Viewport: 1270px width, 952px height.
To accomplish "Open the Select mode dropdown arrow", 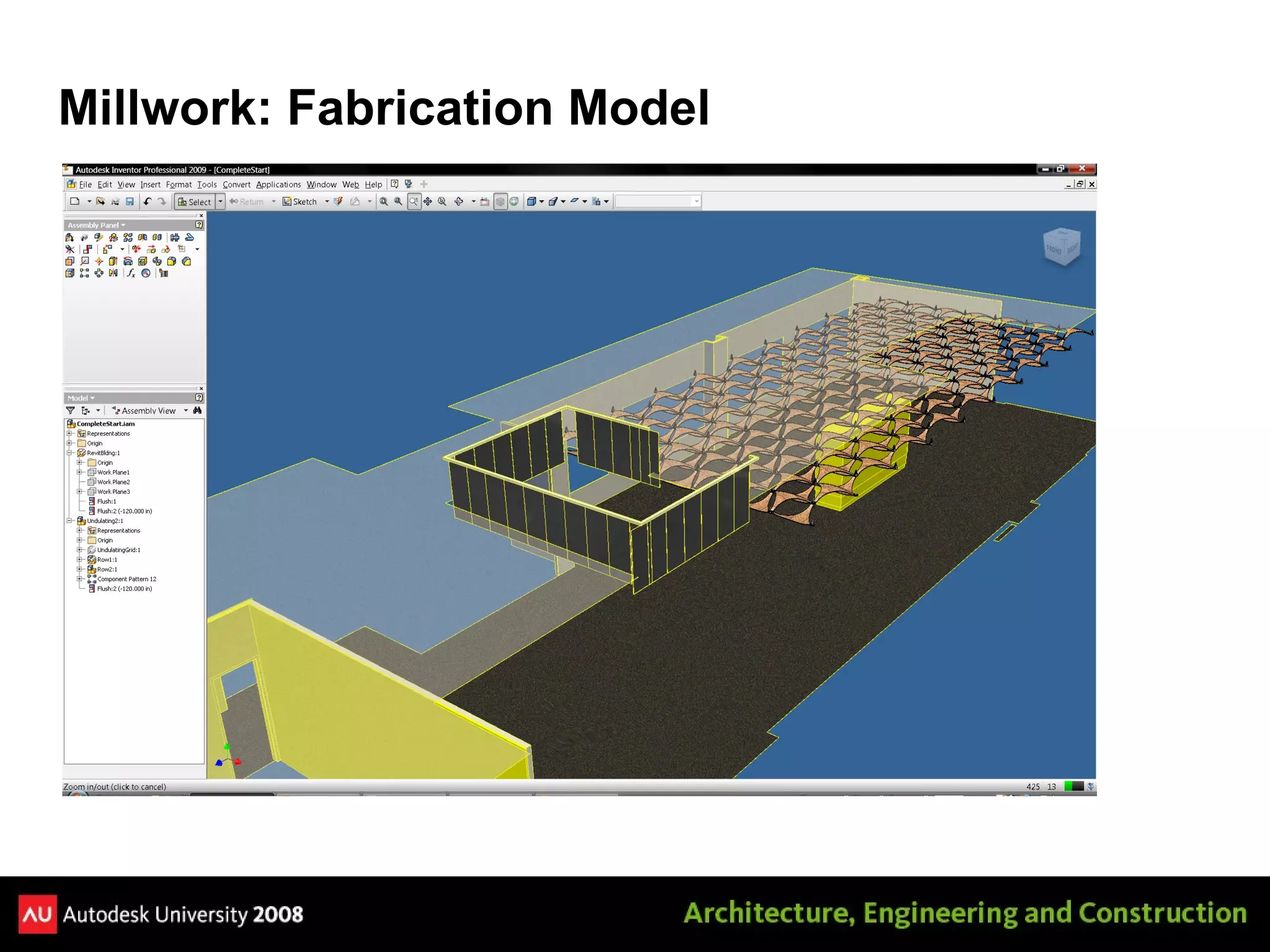I will coord(220,201).
